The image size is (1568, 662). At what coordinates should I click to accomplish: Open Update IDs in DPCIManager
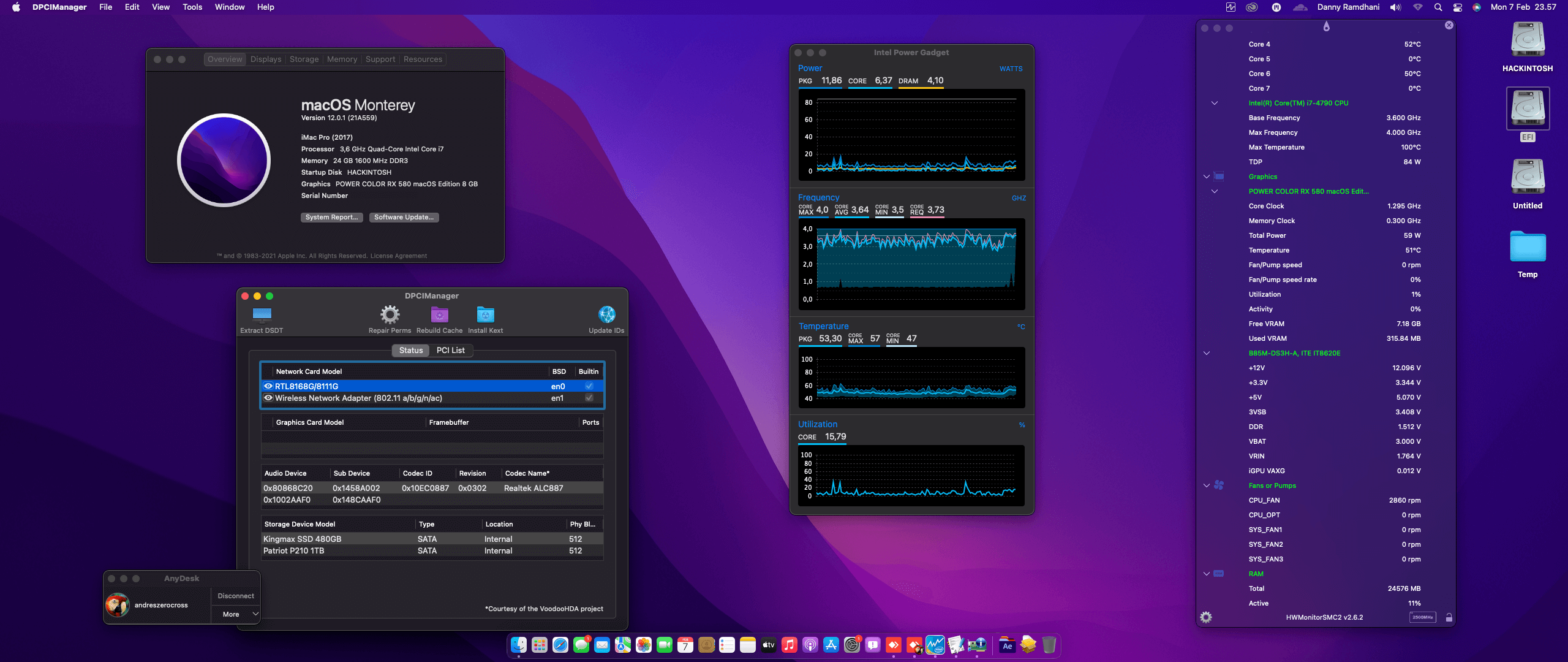pyautogui.click(x=606, y=316)
